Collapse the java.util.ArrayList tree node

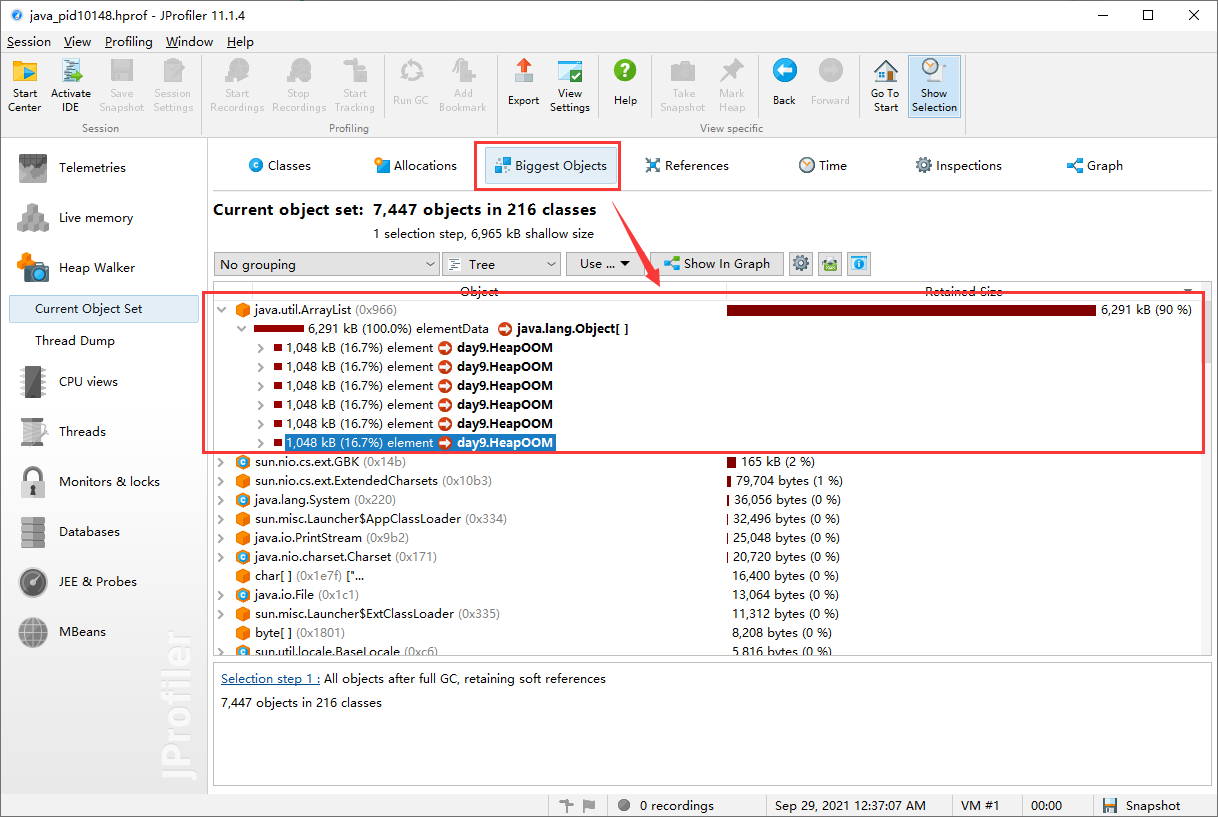[223, 310]
